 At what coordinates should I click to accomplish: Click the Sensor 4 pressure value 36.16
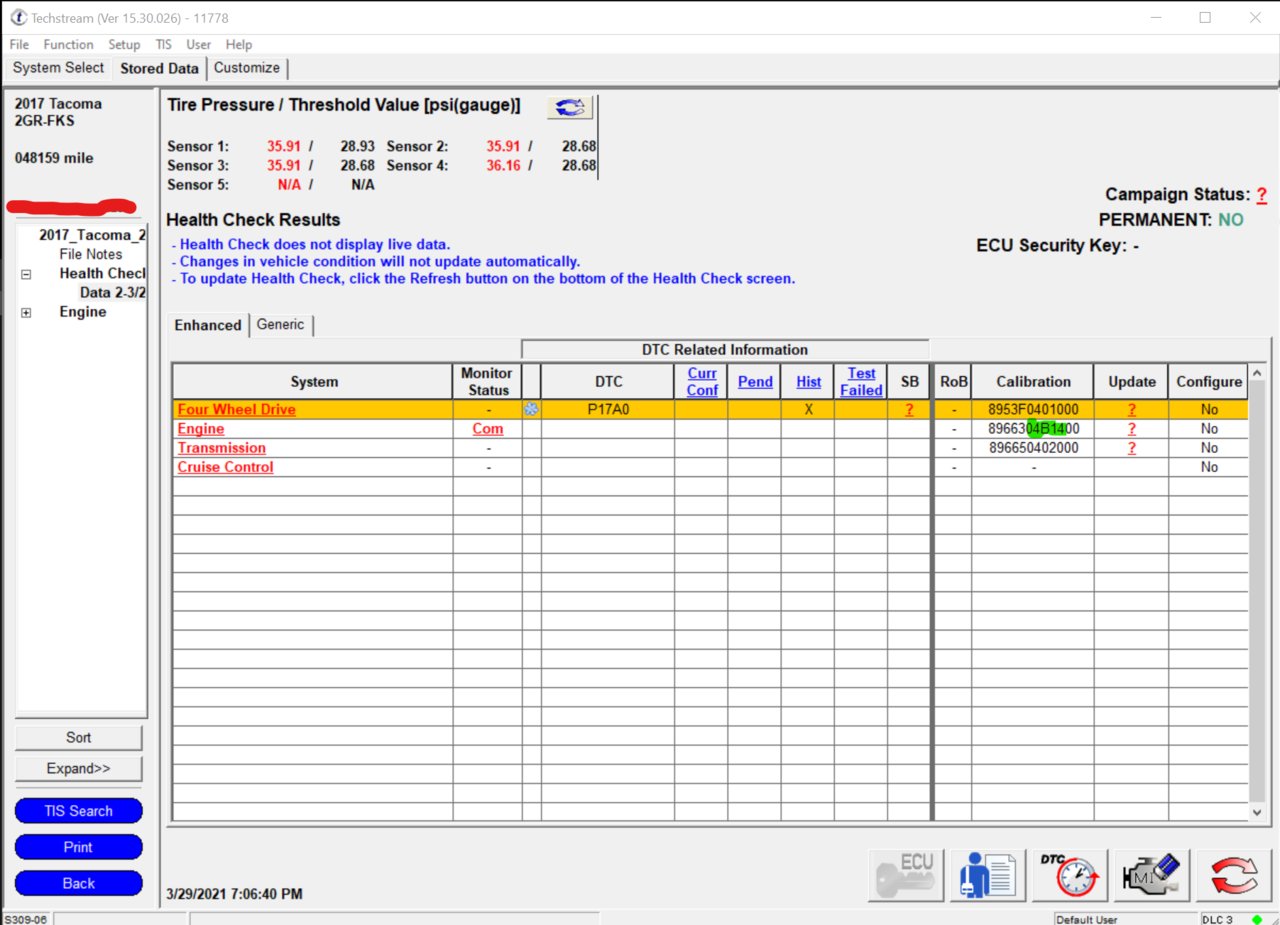click(x=503, y=165)
